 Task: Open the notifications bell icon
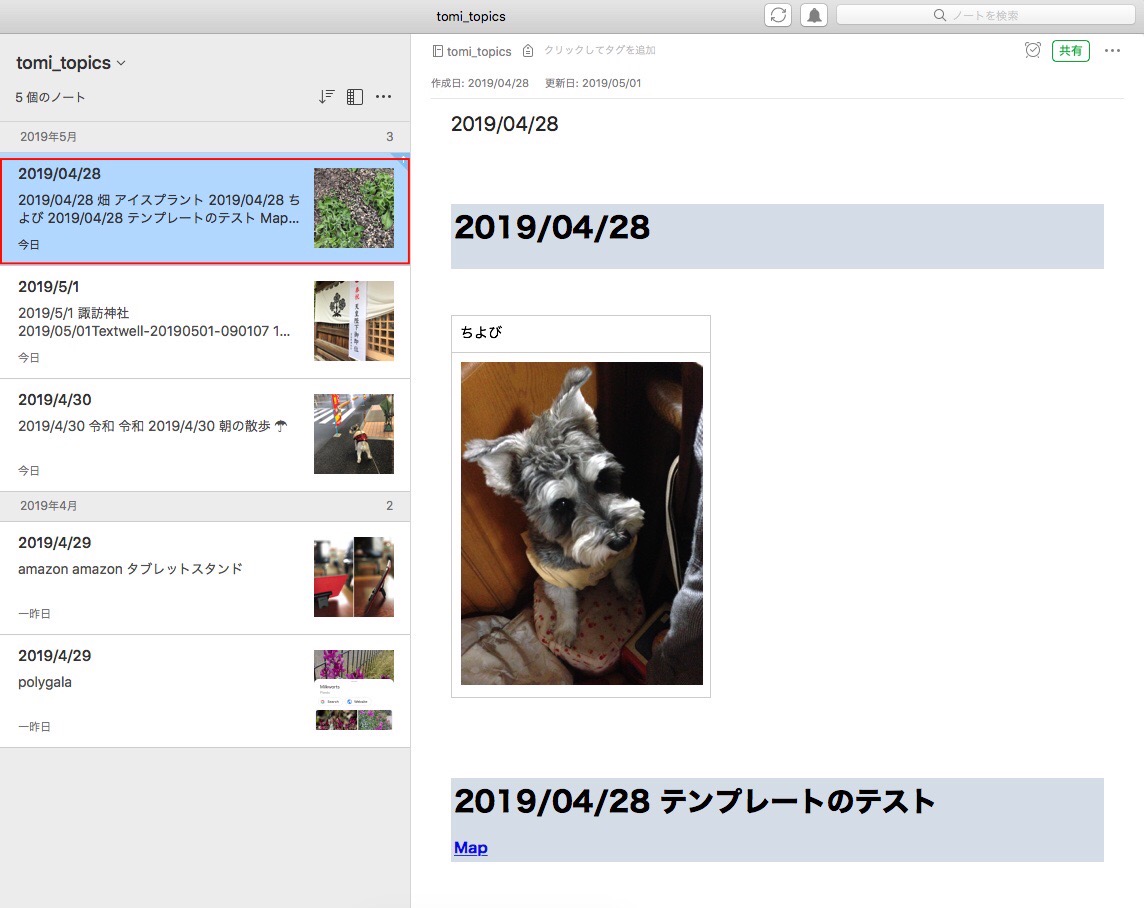(x=813, y=15)
